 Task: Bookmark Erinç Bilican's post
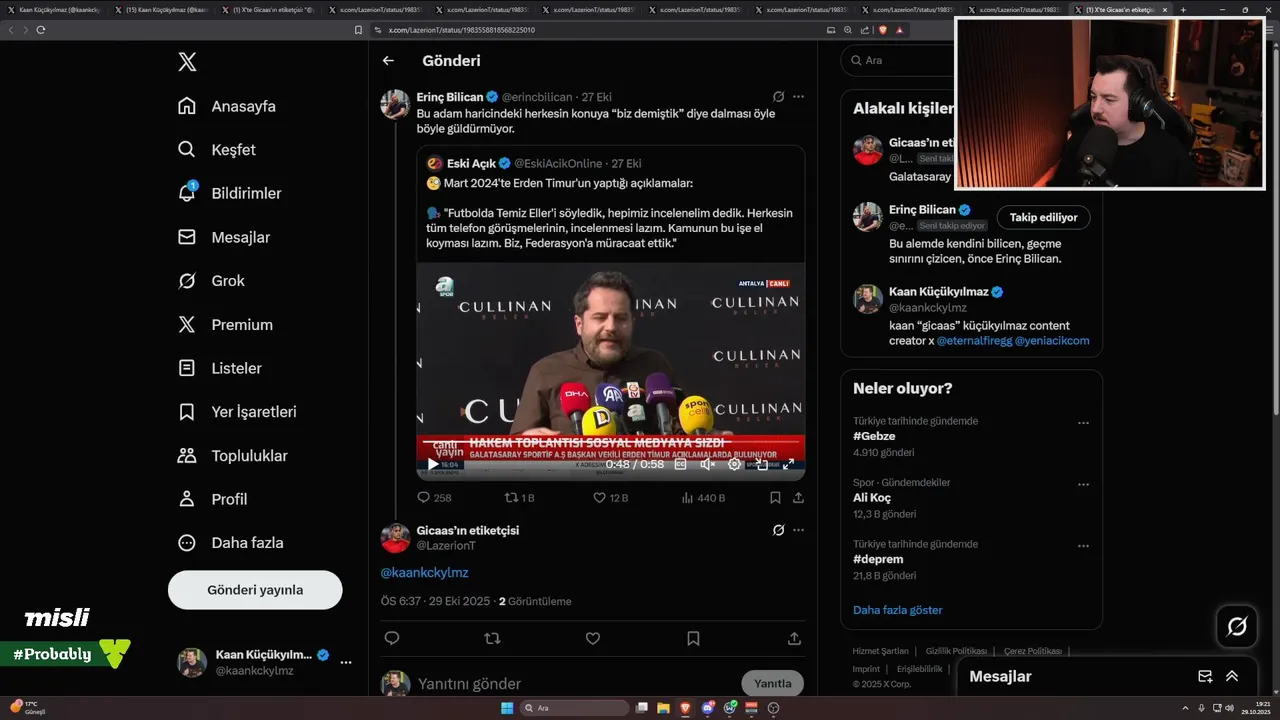775,497
